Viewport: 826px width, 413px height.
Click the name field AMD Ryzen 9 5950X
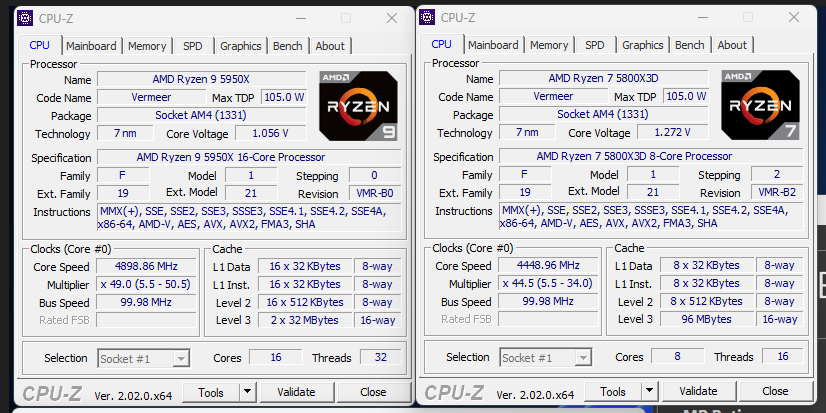pyautogui.click(x=201, y=80)
